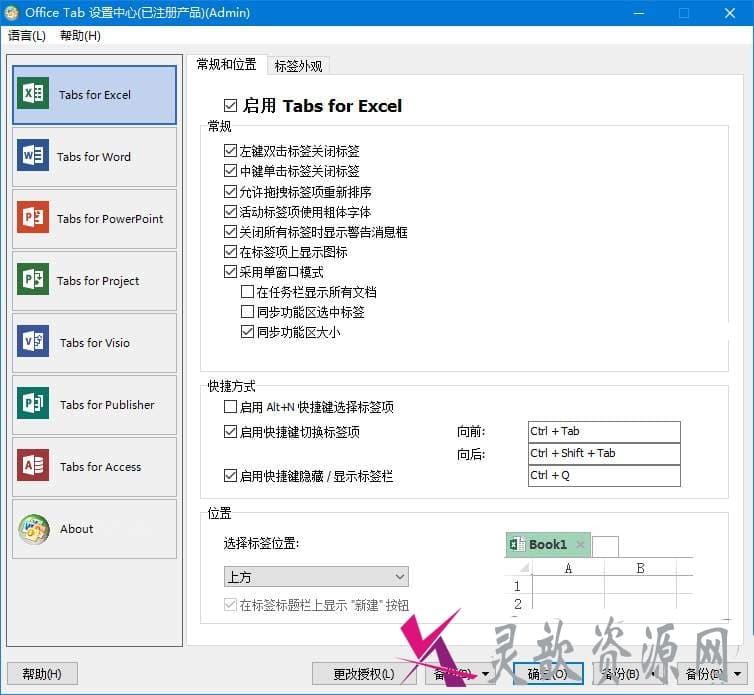Toggle 中键单击标签关闭标签 option
754x695 pixels.
tap(230, 171)
